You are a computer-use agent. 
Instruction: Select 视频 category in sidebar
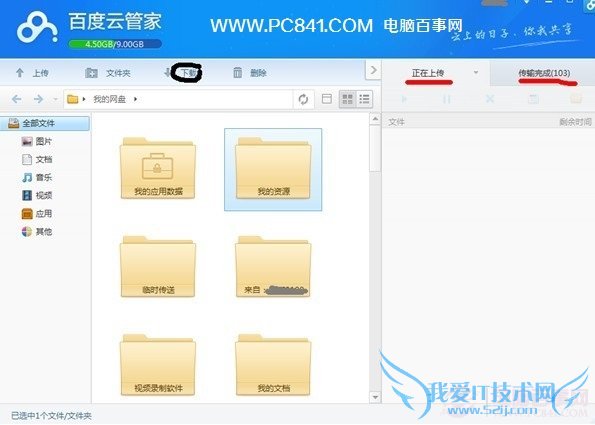tap(37, 195)
